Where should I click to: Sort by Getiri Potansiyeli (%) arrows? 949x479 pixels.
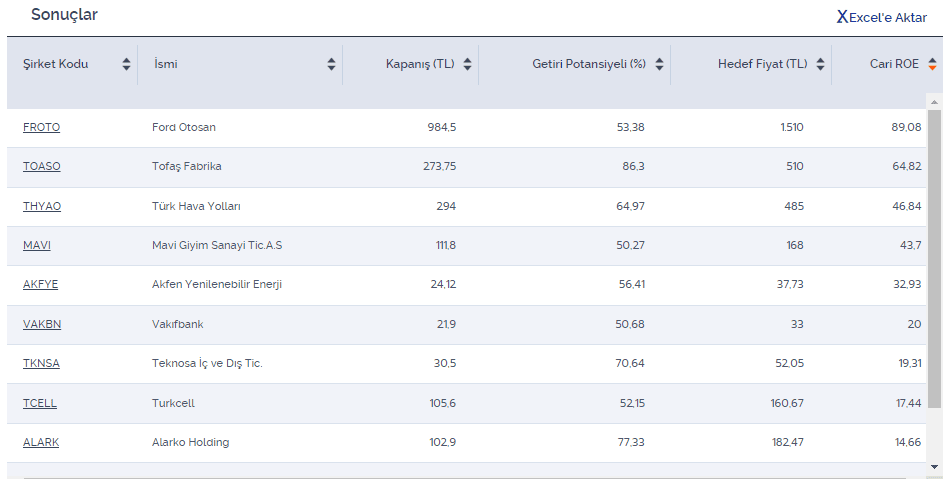(660, 64)
